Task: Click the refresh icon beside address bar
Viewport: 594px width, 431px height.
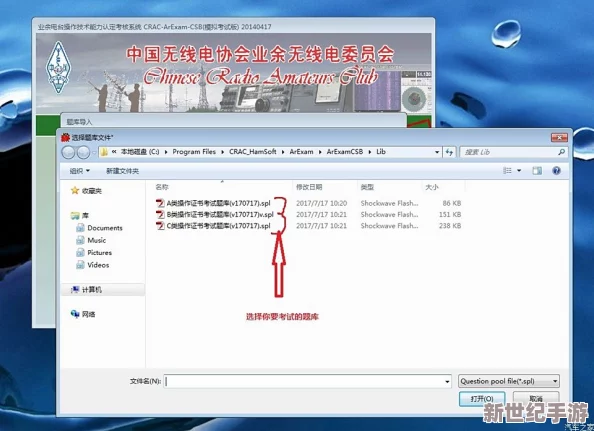Action: click(449, 152)
